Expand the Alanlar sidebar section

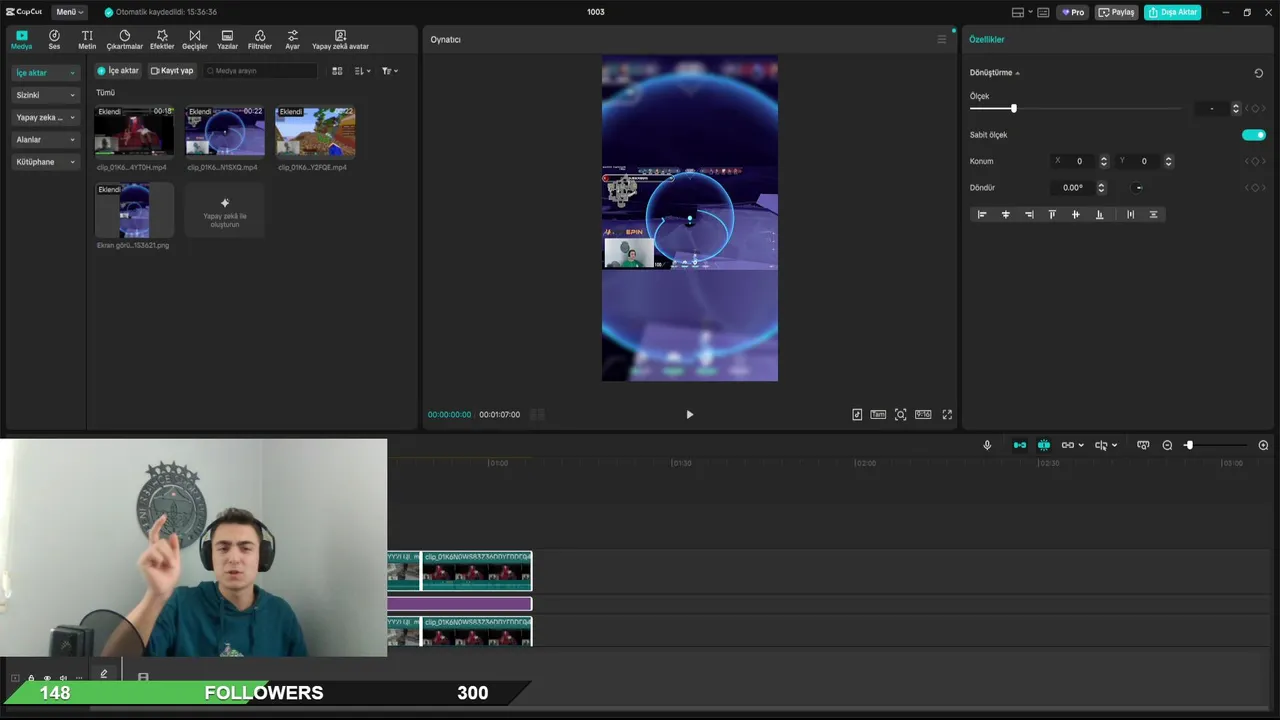[45, 139]
